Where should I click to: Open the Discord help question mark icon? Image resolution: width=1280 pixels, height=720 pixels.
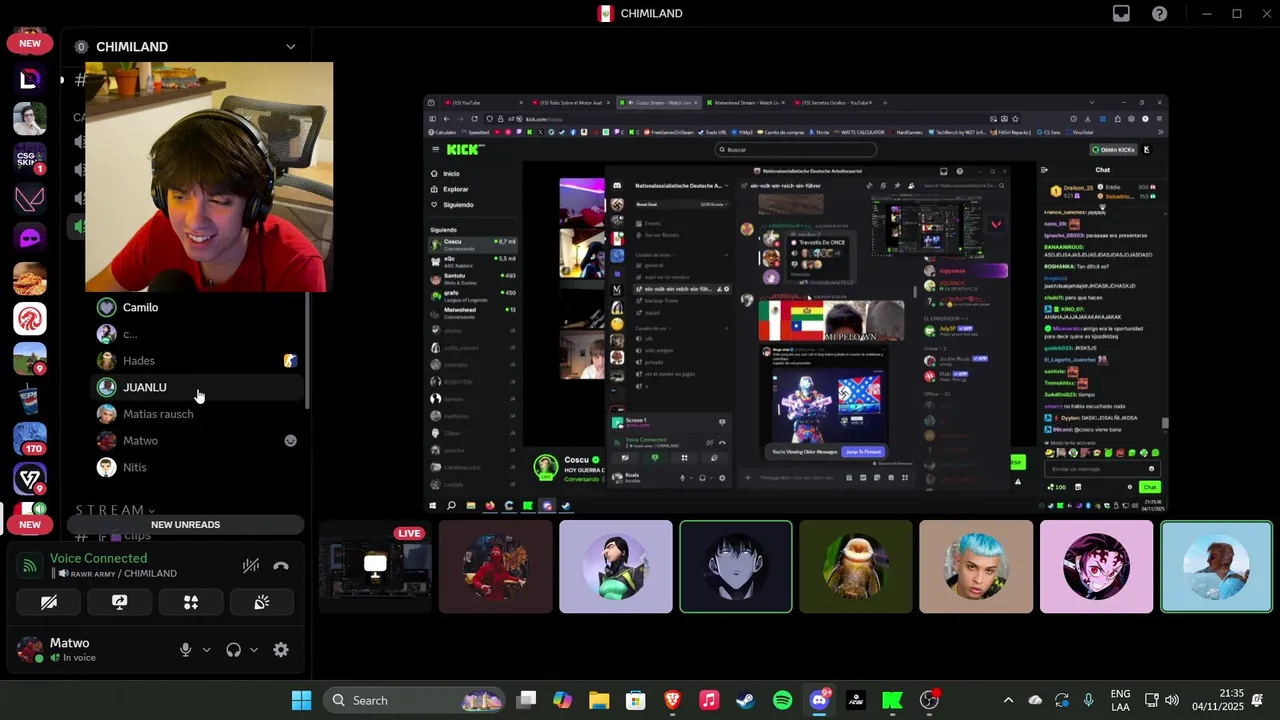[1159, 13]
